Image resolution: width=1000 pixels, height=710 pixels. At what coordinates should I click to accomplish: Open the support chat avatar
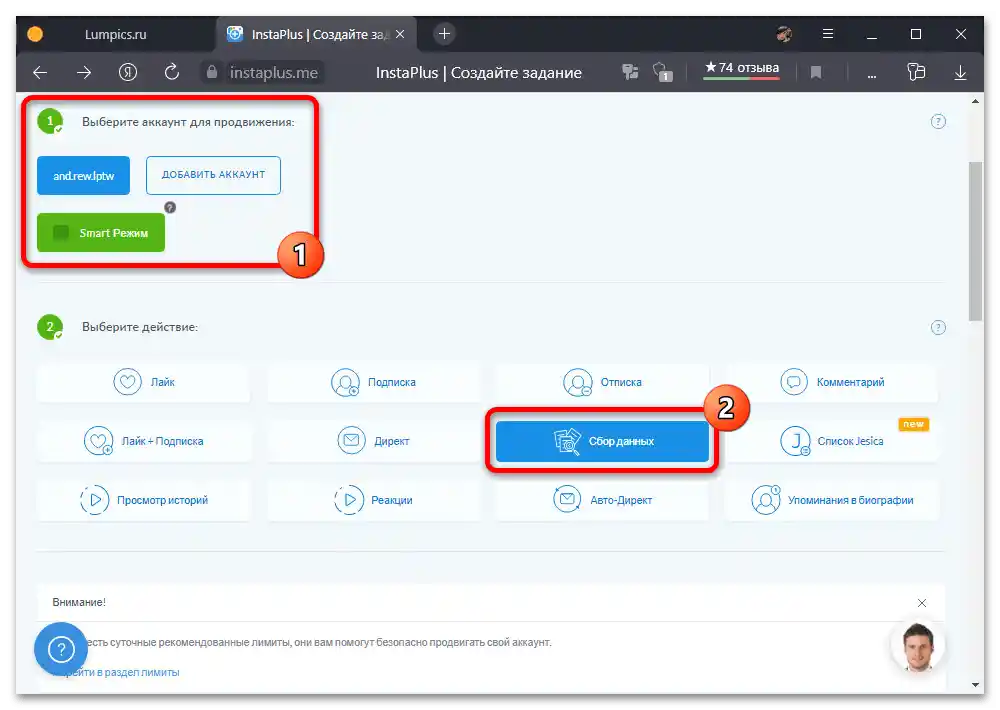pyautogui.click(x=918, y=647)
